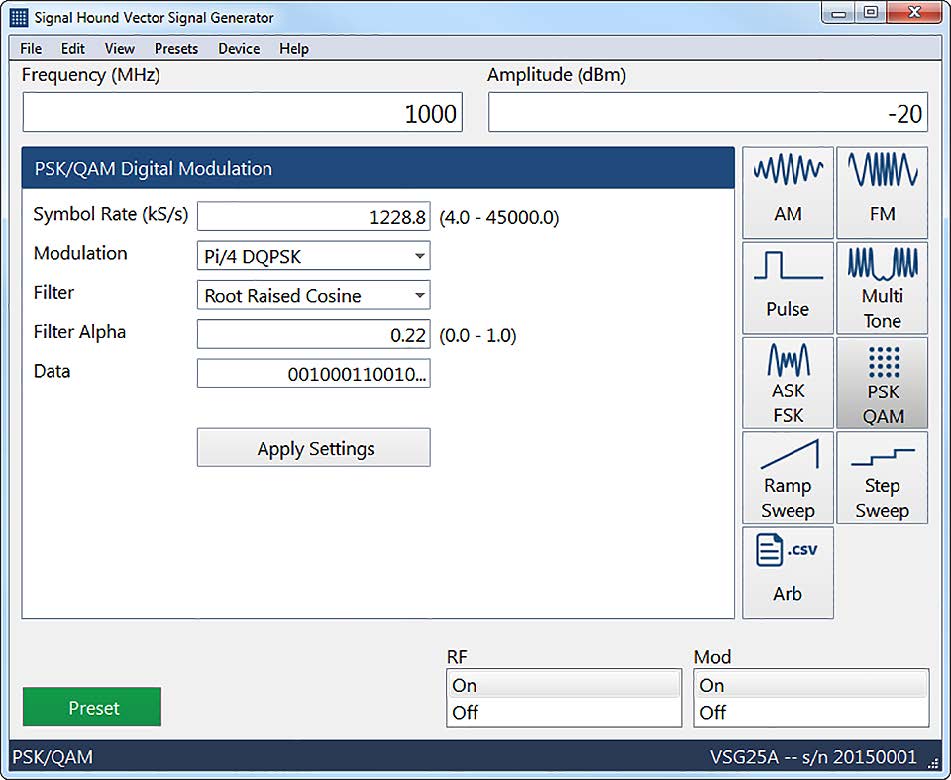Expand the Modulation Pi/4 DQPSK dropdown
Screen dimensions: 951x780
(314, 256)
